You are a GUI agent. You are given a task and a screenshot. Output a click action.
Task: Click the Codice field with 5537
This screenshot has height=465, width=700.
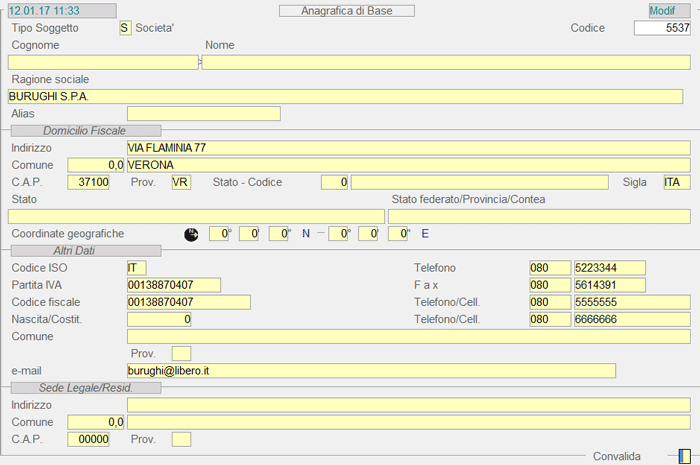[661, 28]
